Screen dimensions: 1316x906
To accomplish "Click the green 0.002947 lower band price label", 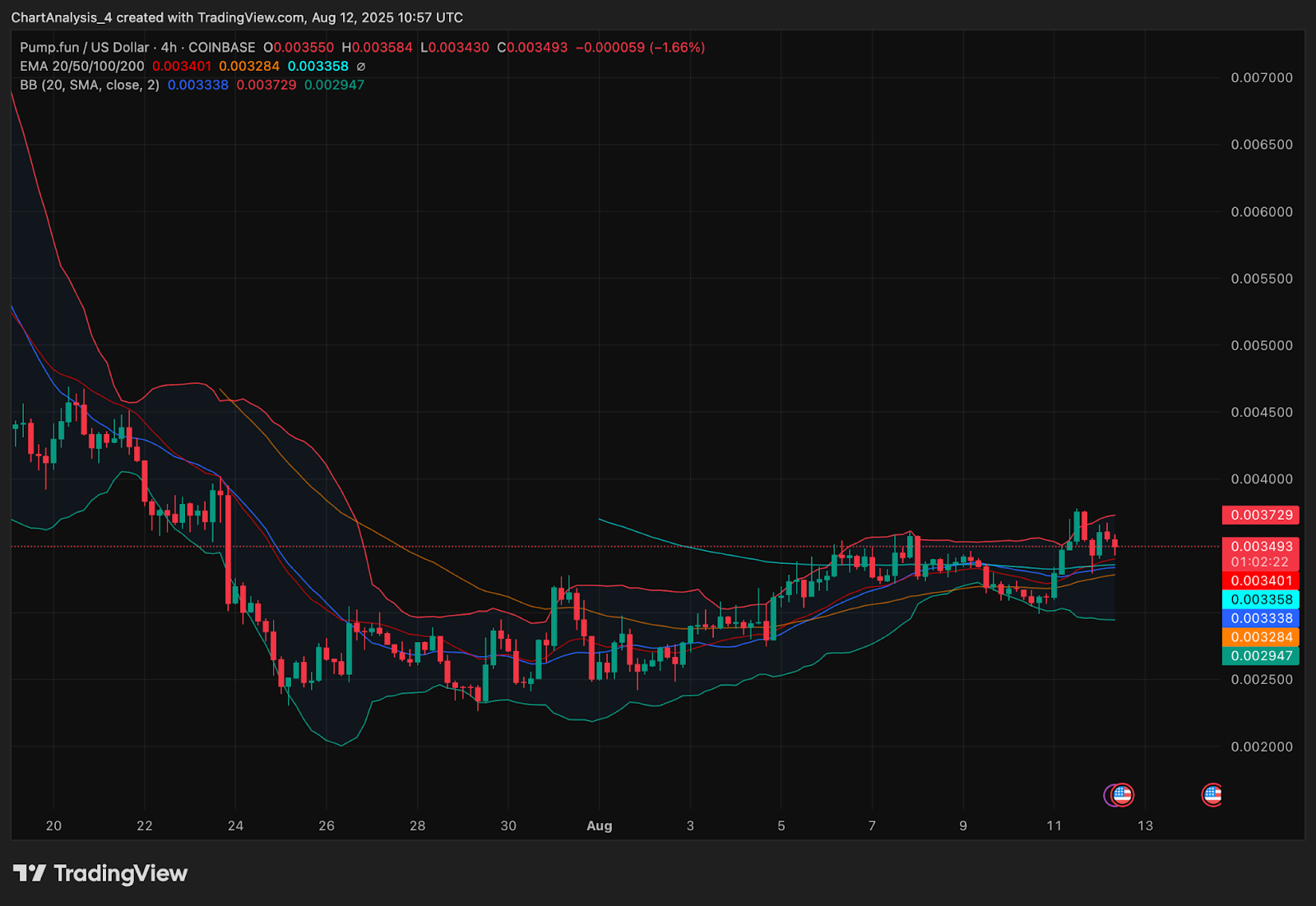I will click(1261, 656).
